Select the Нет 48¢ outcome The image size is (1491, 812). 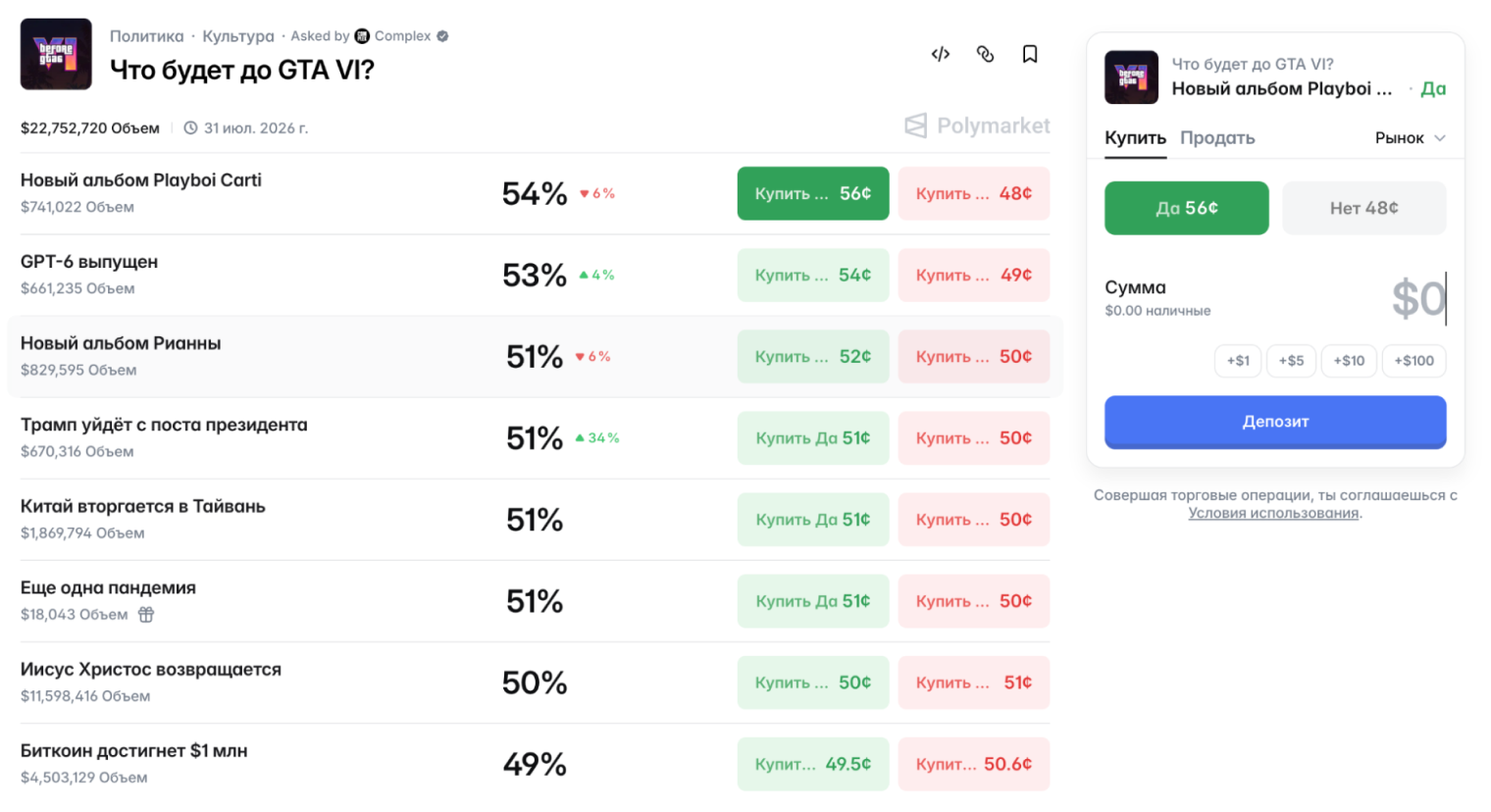click(x=1363, y=208)
